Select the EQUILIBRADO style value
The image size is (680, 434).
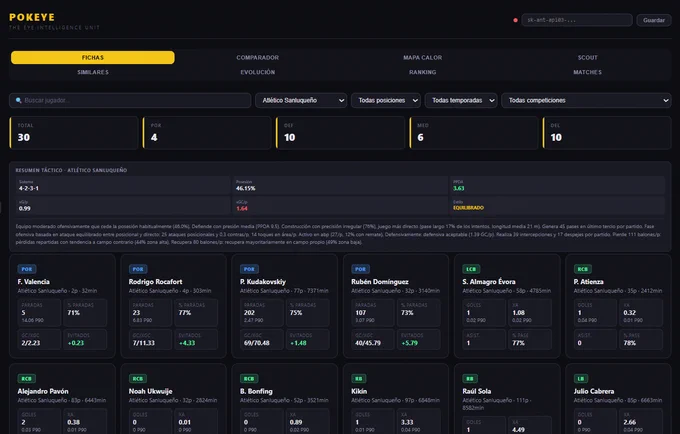pyautogui.click(x=468, y=208)
